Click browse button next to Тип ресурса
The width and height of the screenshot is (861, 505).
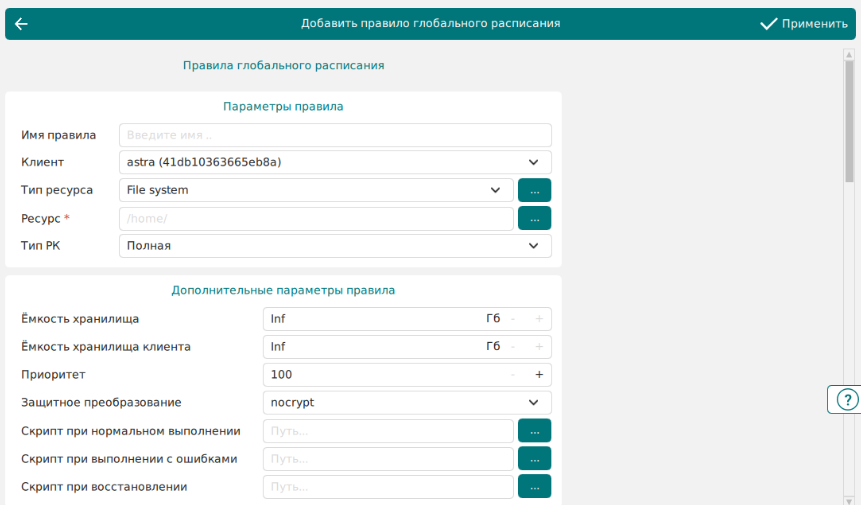point(534,190)
